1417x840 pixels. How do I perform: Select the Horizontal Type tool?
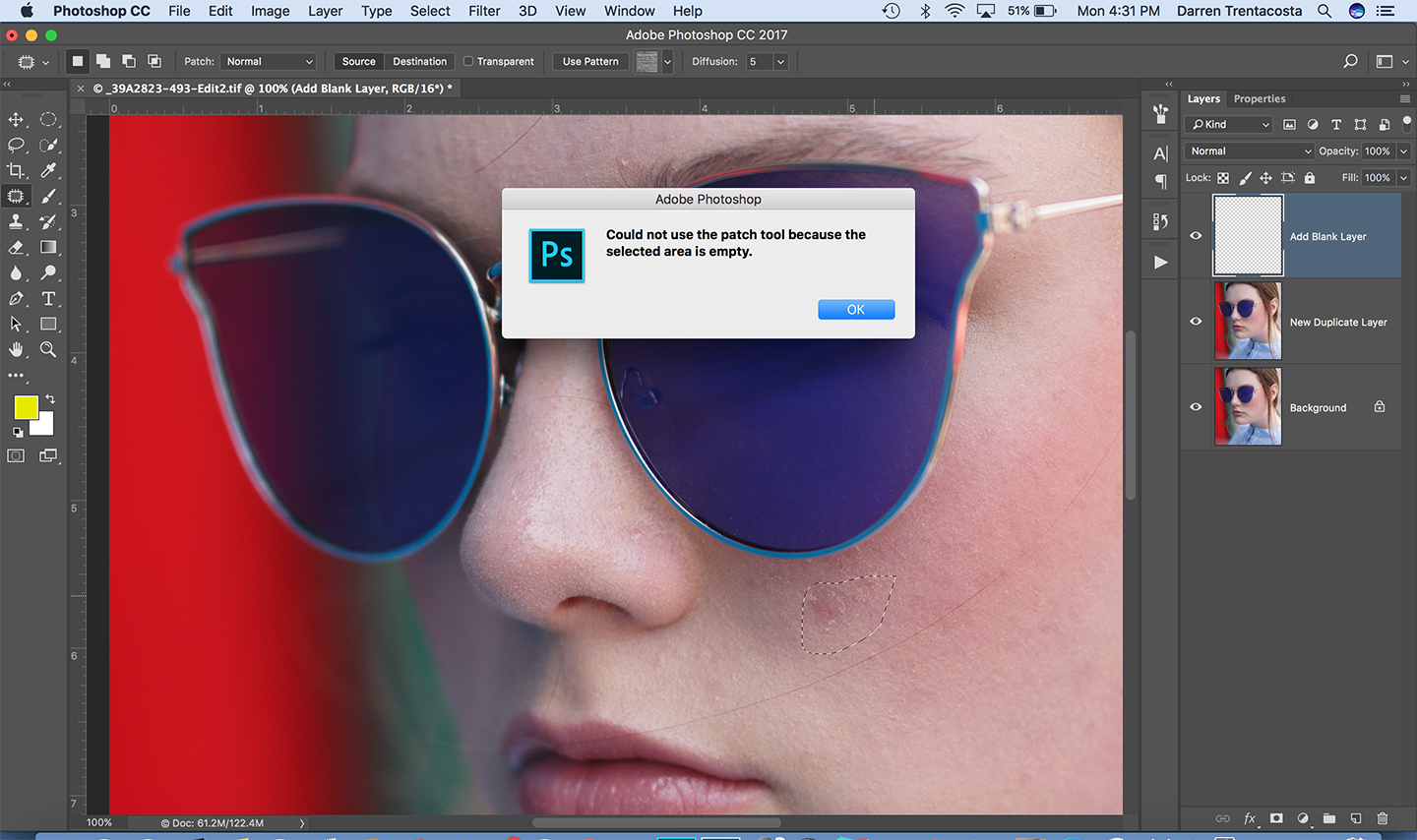(x=48, y=299)
